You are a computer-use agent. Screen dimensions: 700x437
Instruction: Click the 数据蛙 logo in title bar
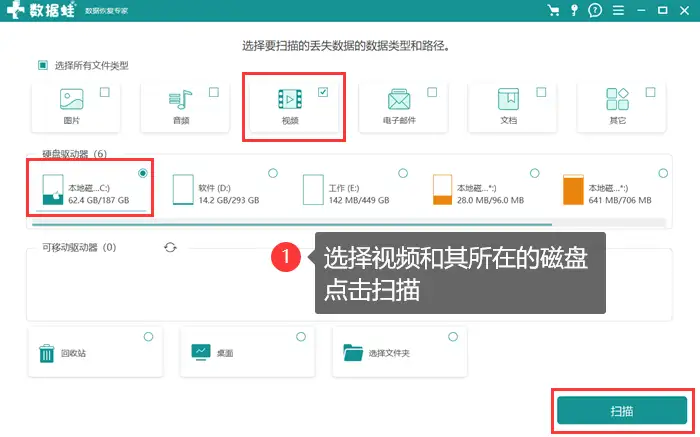coord(41,10)
